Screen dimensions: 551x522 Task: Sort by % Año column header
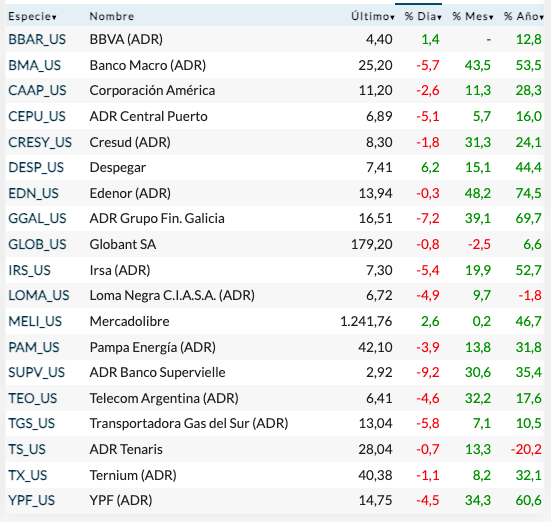click(524, 16)
